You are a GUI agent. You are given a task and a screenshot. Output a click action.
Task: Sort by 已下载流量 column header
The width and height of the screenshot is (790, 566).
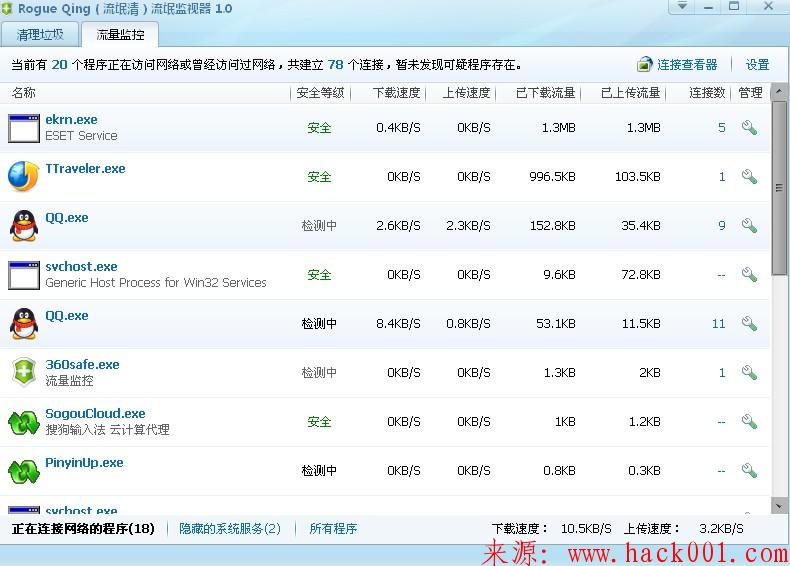(546, 93)
